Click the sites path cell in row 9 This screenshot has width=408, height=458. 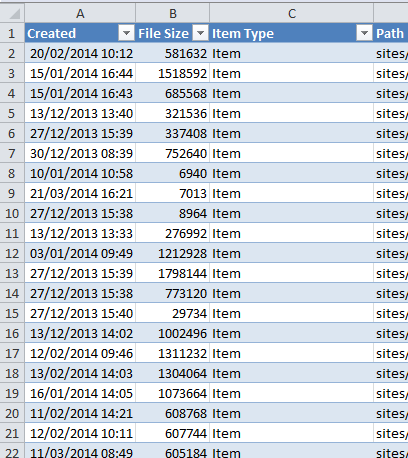point(391,193)
